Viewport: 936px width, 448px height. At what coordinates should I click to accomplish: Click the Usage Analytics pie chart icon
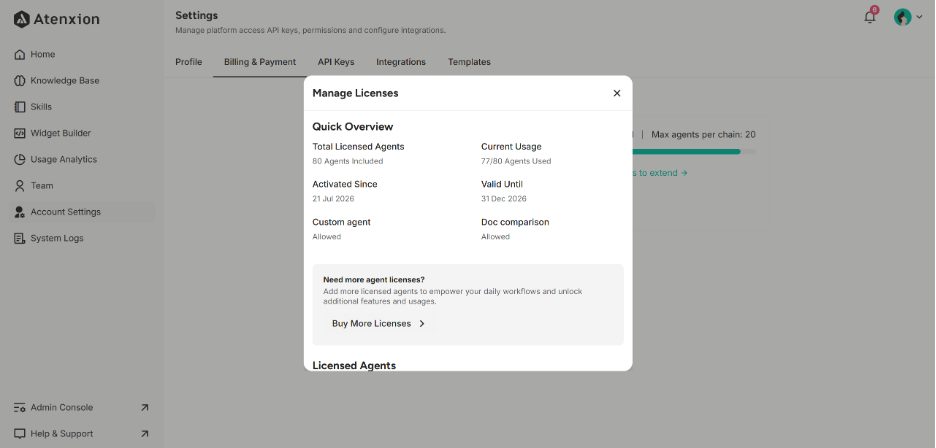[19, 159]
